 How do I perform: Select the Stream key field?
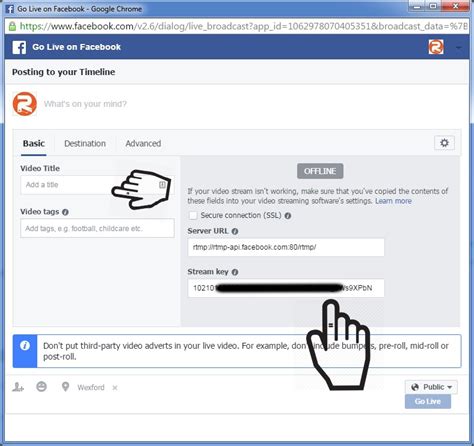(286, 288)
